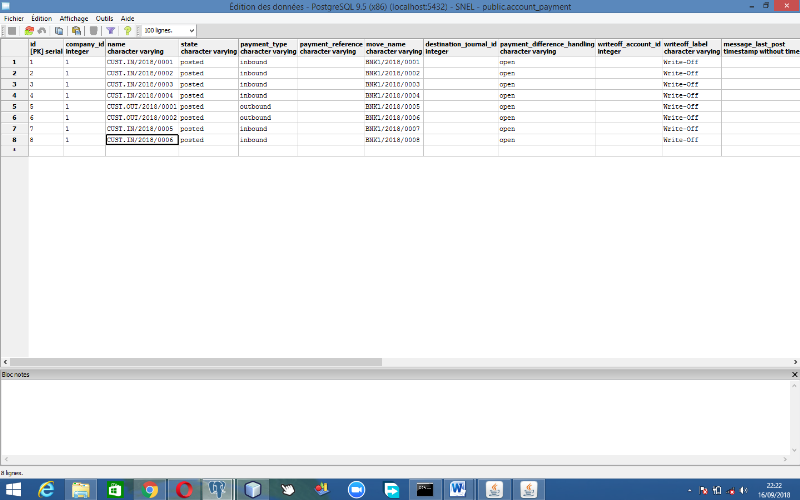Open File Explorer from taskbar
Screen dimensions: 800x500
coord(81,490)
